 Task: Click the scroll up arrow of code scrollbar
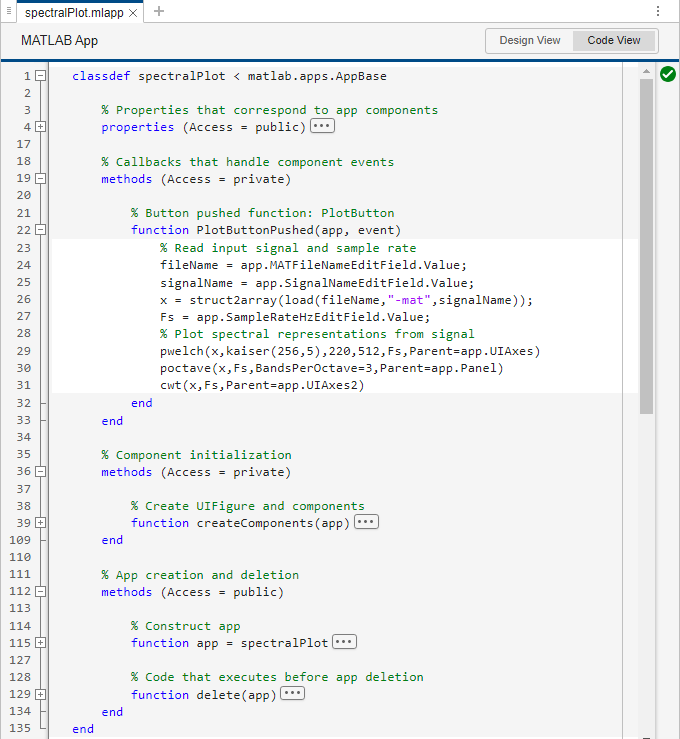click(647, 72)
